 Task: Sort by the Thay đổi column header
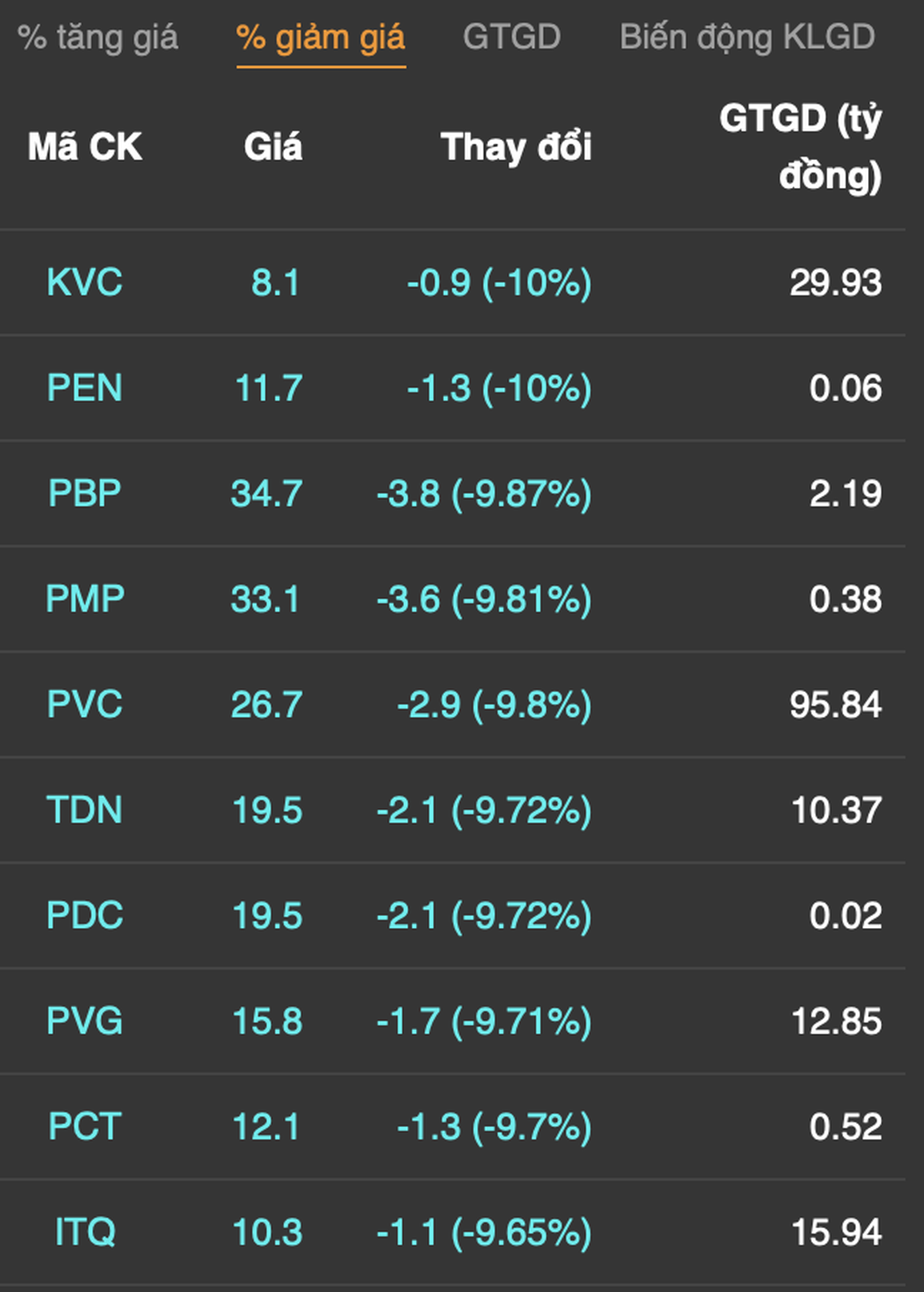click(516, 147)
